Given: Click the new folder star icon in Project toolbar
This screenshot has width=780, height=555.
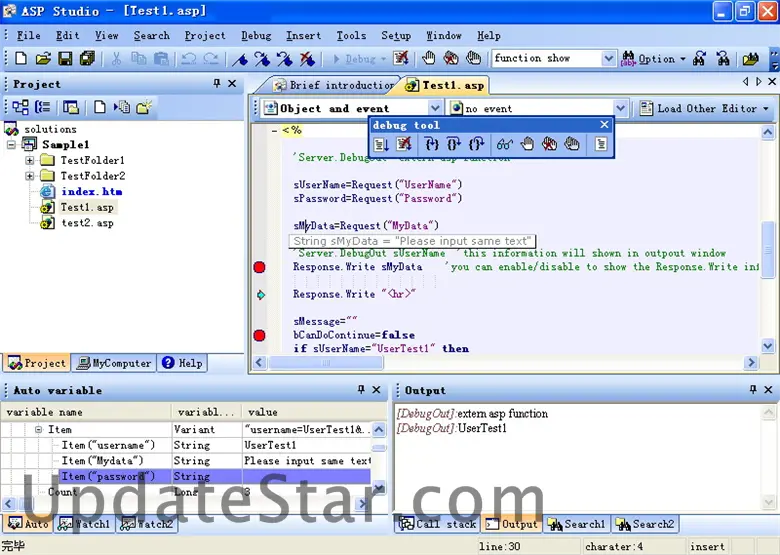Looking at the screenshot, I should (x=144, y=107).
